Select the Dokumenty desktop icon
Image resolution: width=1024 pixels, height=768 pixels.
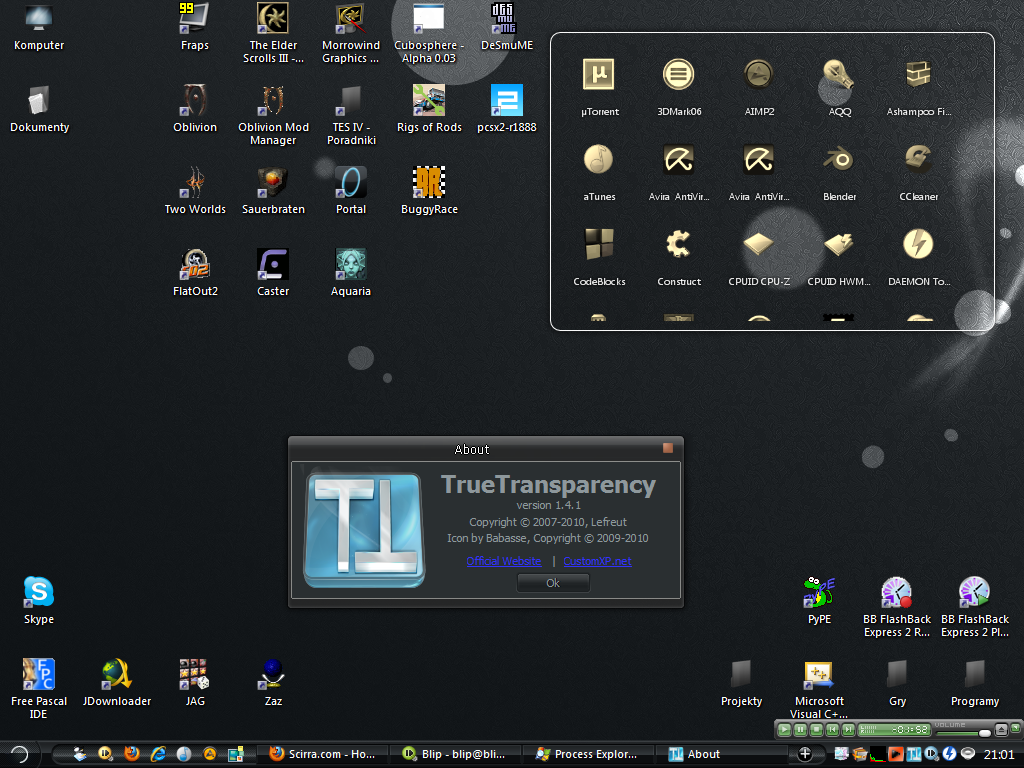(39, 109)
